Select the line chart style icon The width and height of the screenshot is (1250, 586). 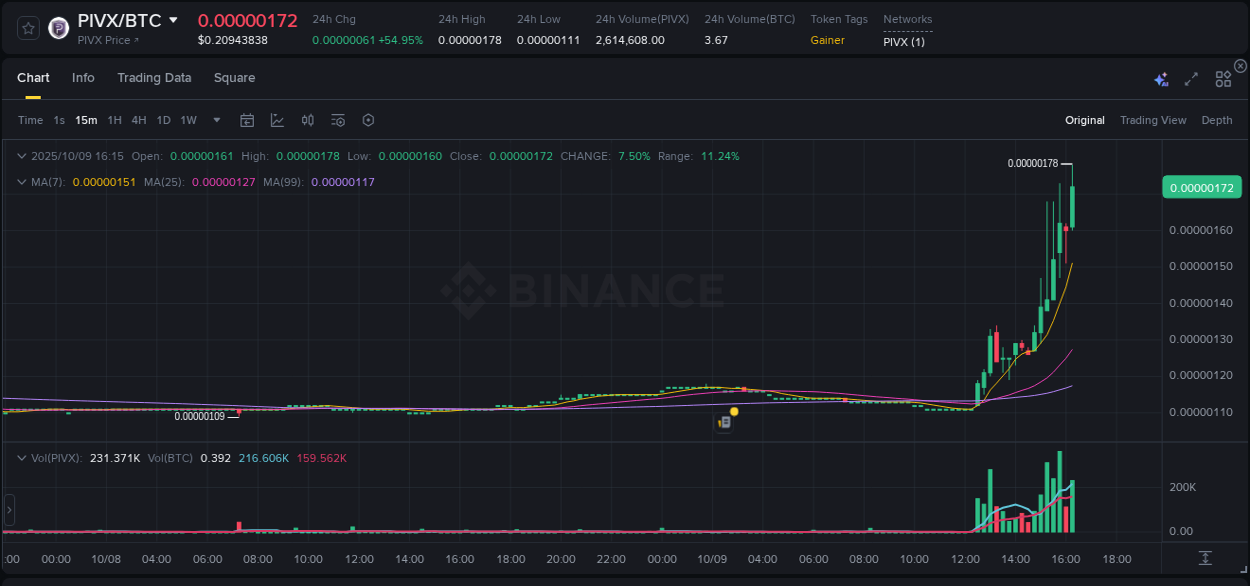[276, 120]
